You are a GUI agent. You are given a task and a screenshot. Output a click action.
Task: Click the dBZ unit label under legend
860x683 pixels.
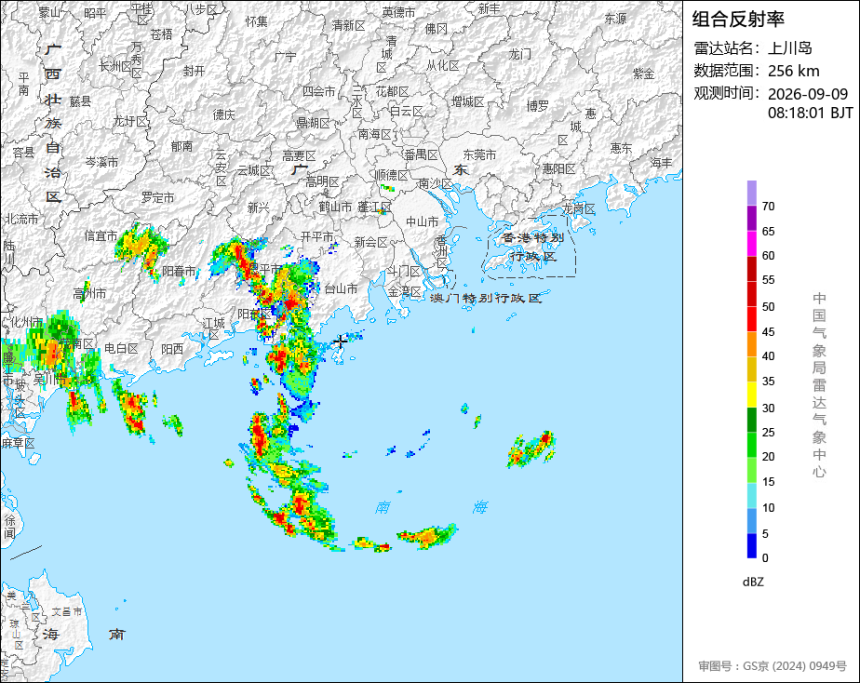(752, 582)
